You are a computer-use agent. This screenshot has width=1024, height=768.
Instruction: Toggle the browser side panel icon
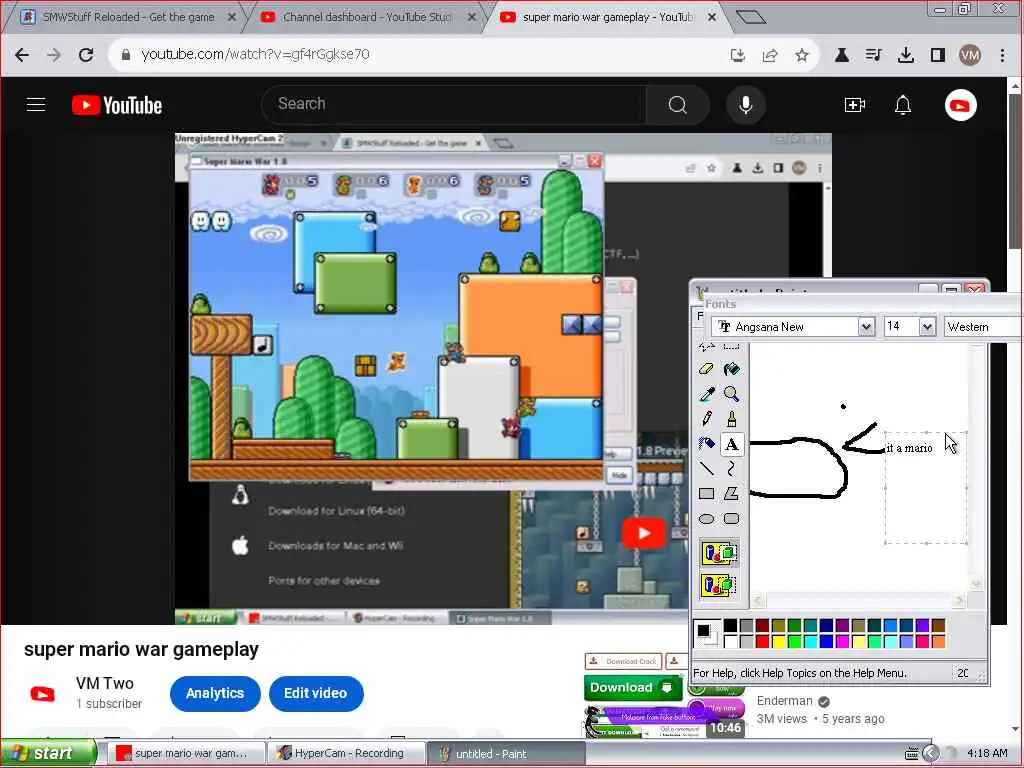(x=938, y=56)
